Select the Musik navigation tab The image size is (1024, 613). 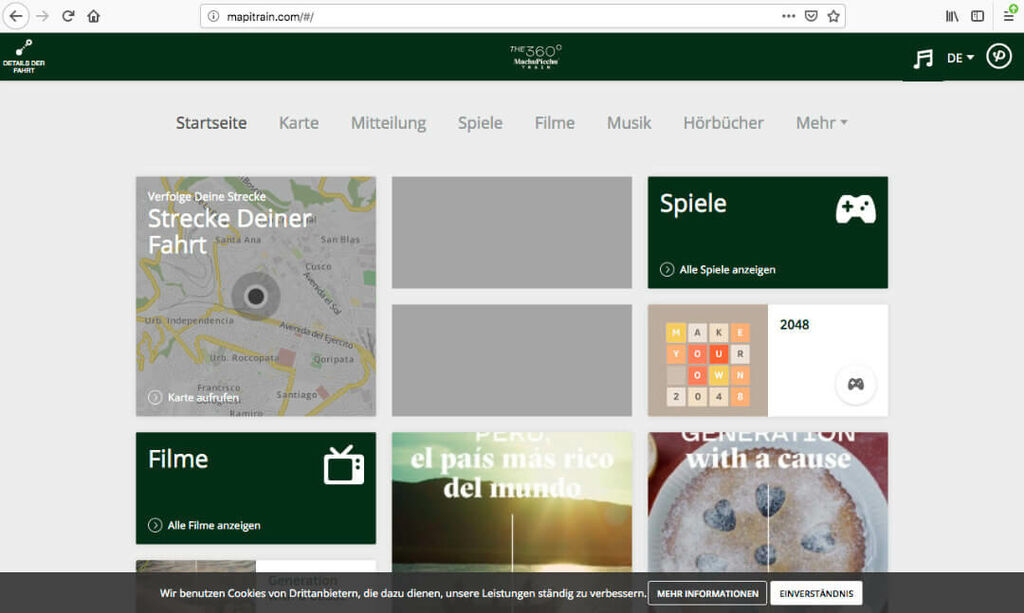point(628,123)
